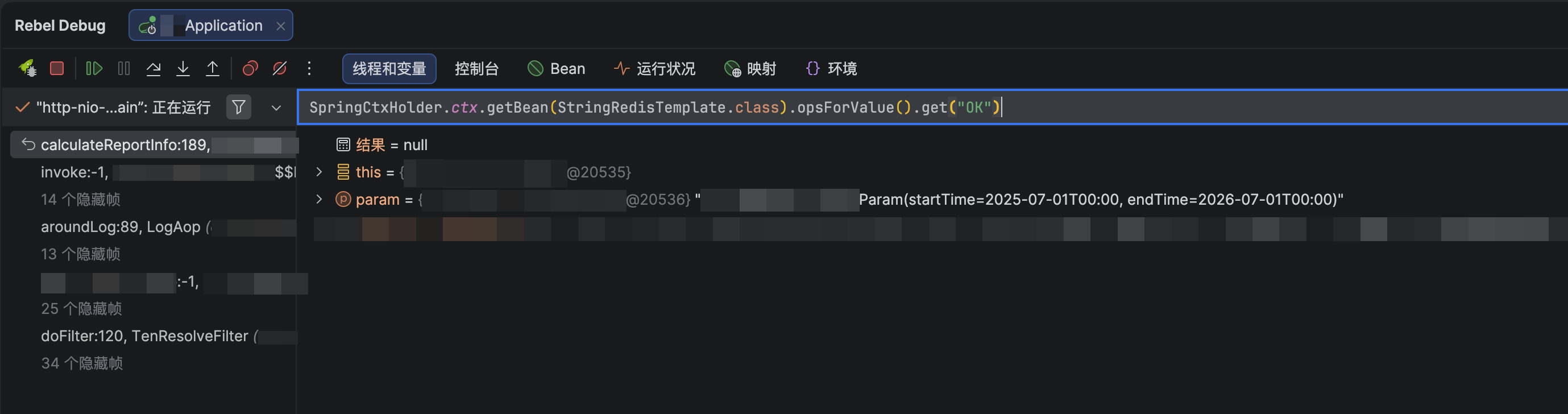
Task: Toggle Mute Breakpoints
Action: 279,68
